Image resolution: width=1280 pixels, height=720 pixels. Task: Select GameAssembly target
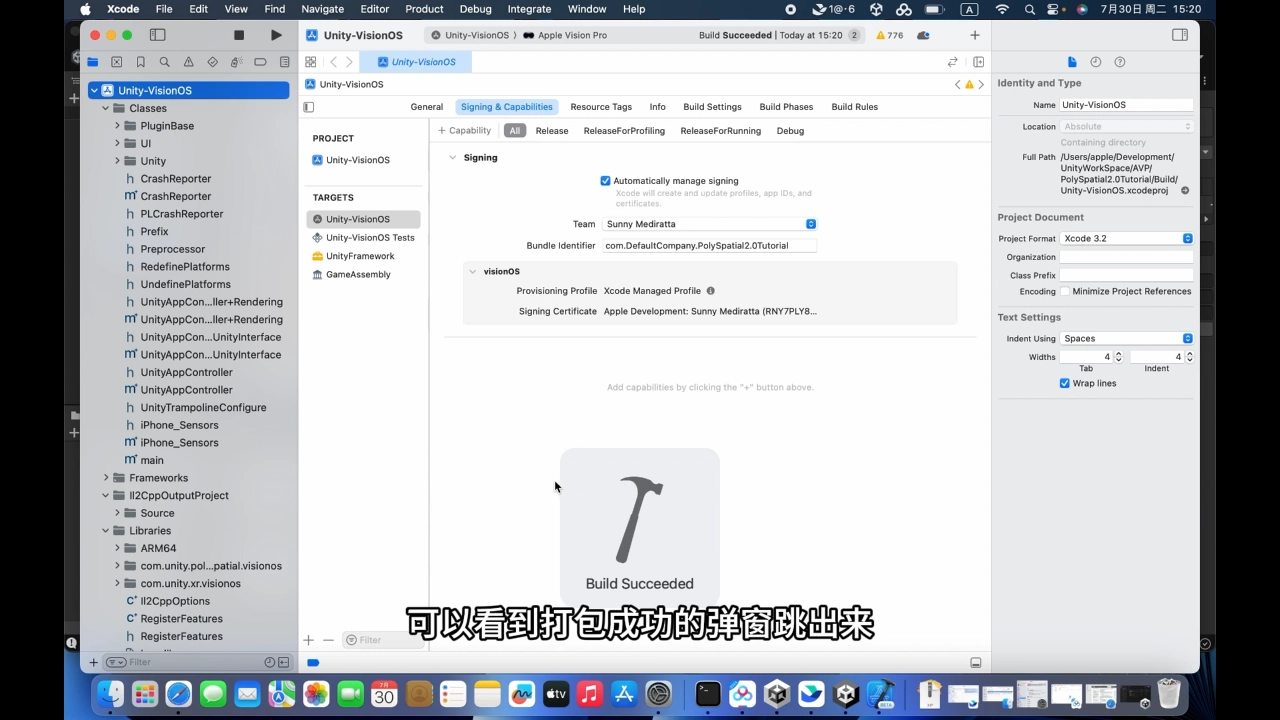[351, 274]
